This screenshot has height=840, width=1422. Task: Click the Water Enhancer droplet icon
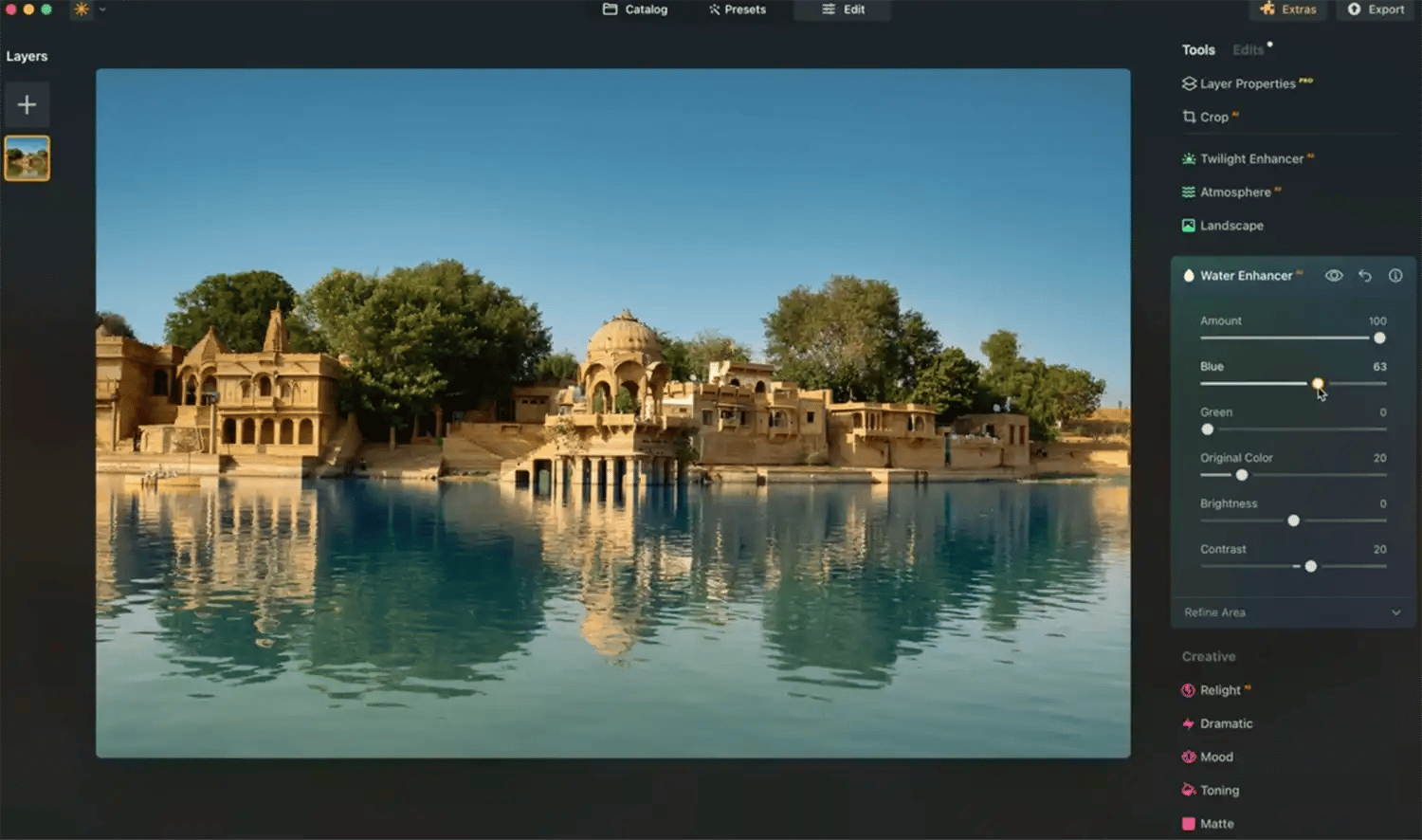[x=1189, y=276]
